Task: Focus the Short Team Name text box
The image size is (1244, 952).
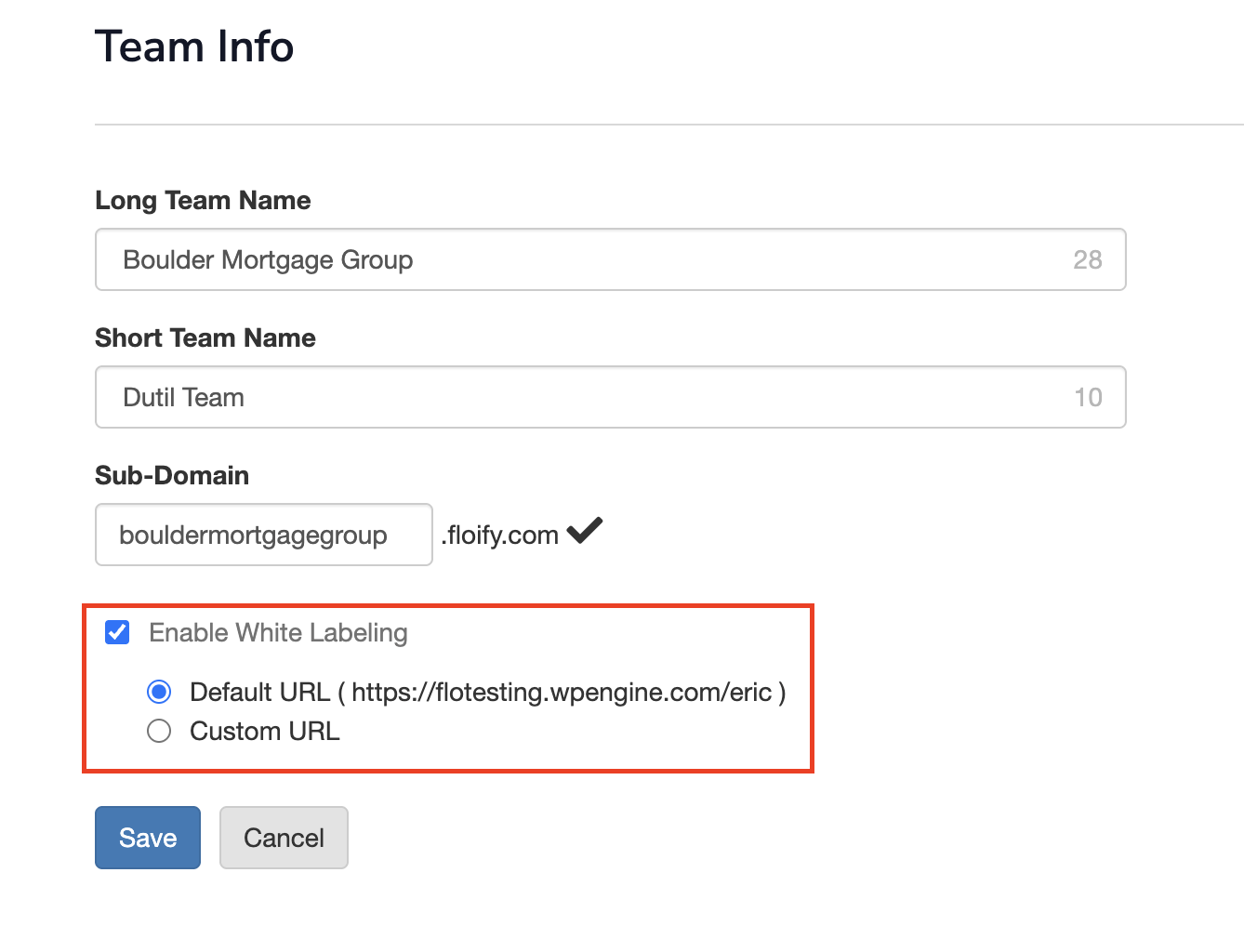Action: coord(595,397)
